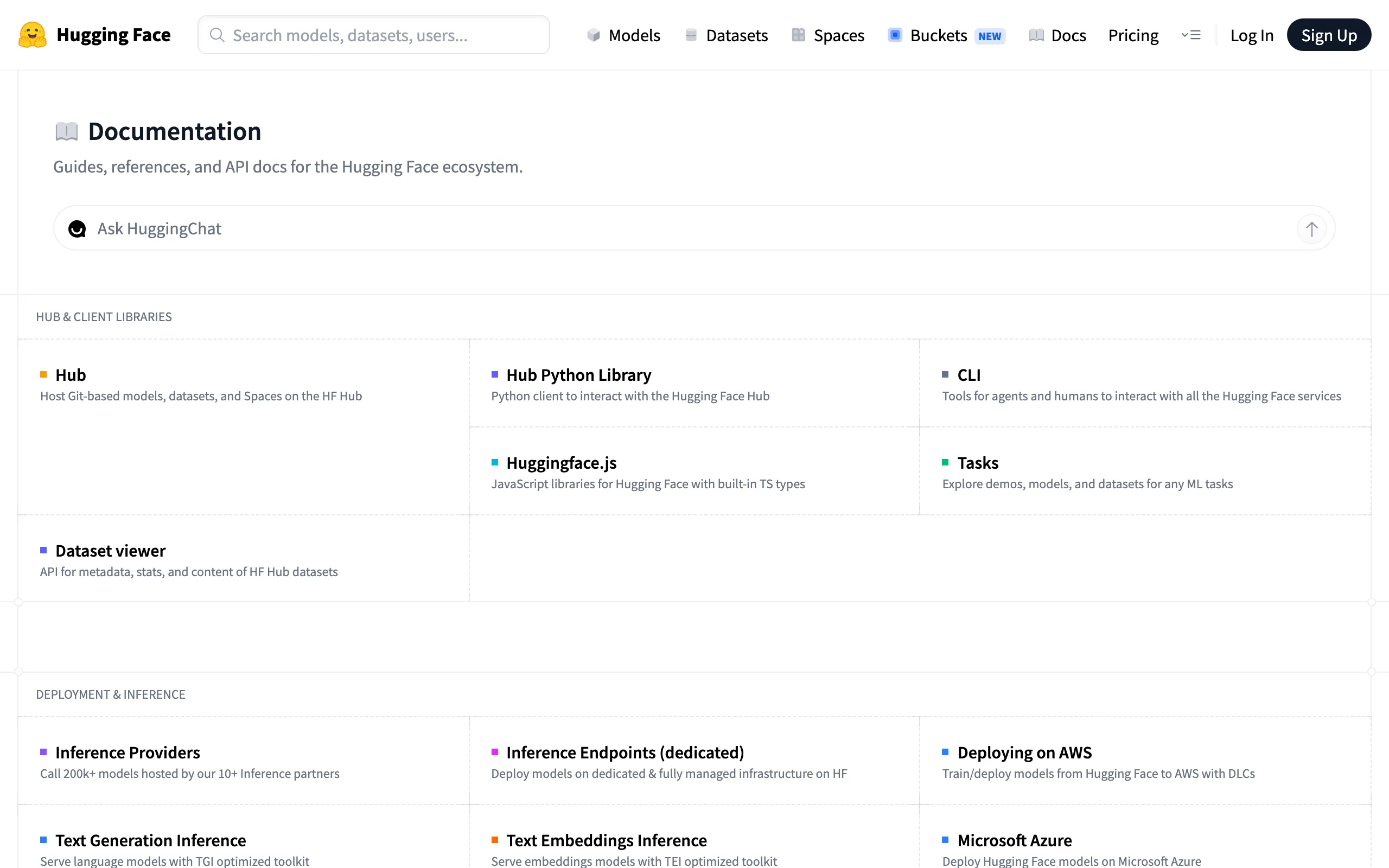Image resolution: width=1389 pixels, height=868 pixels.
Task: Click the NEW badge next to Buckets
Action: pos(990,36)
